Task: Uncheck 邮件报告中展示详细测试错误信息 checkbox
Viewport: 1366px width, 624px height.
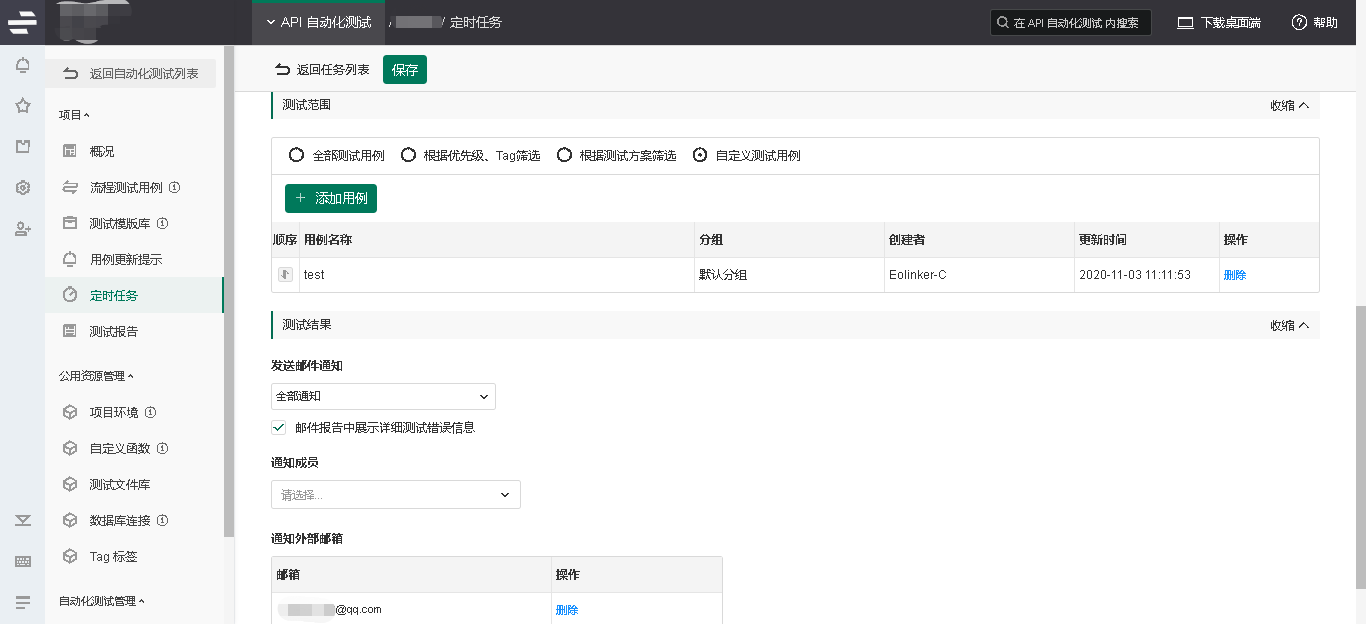Action: click(279, 427)
